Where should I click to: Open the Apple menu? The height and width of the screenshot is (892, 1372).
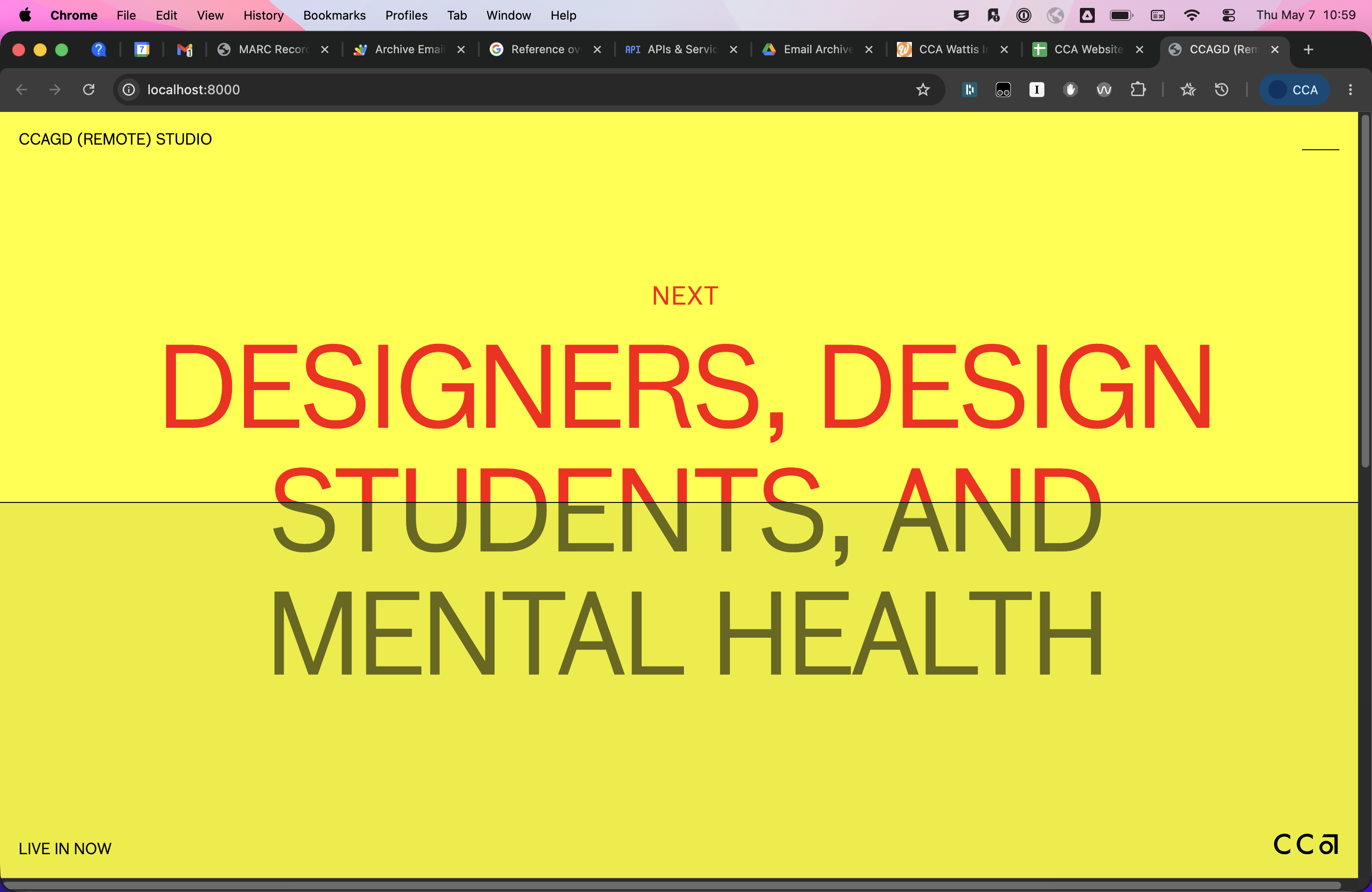click(25, 15)
